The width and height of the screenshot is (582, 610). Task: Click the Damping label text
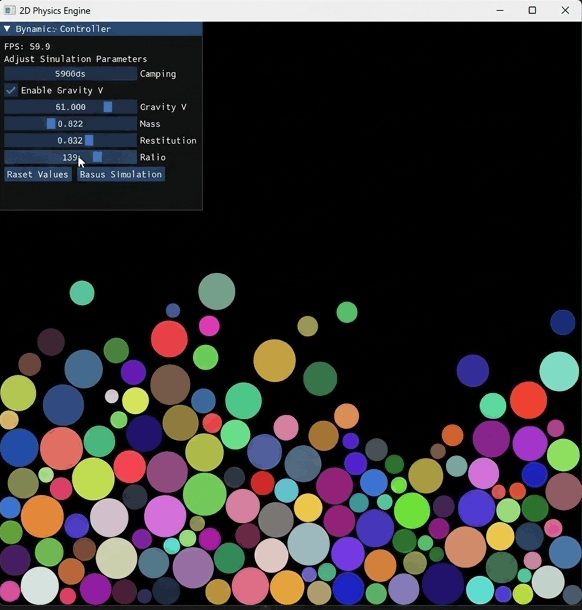pyautogui.click(x=158, y=74)
